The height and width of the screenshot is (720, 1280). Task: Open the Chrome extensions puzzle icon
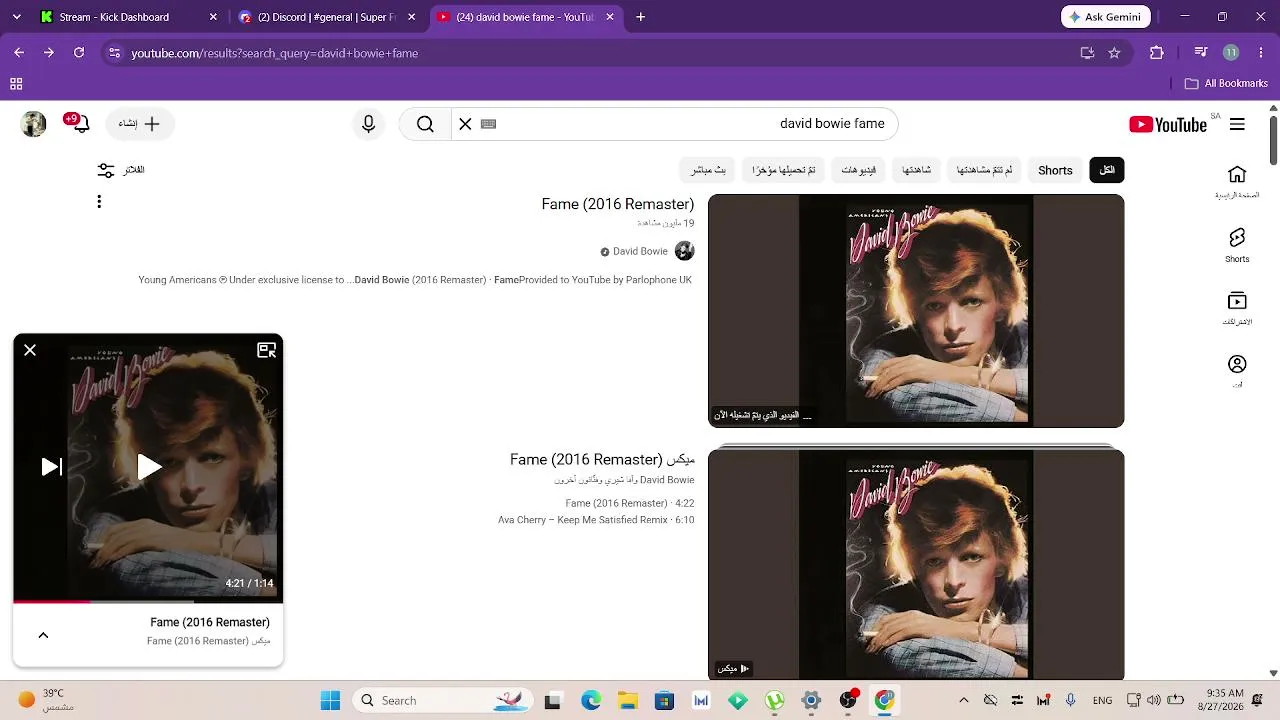[x=1157, y=53]
